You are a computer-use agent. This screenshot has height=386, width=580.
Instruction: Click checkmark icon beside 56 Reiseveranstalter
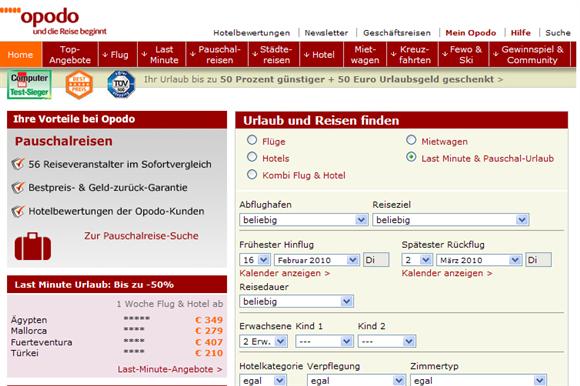[x=18, y=164]
